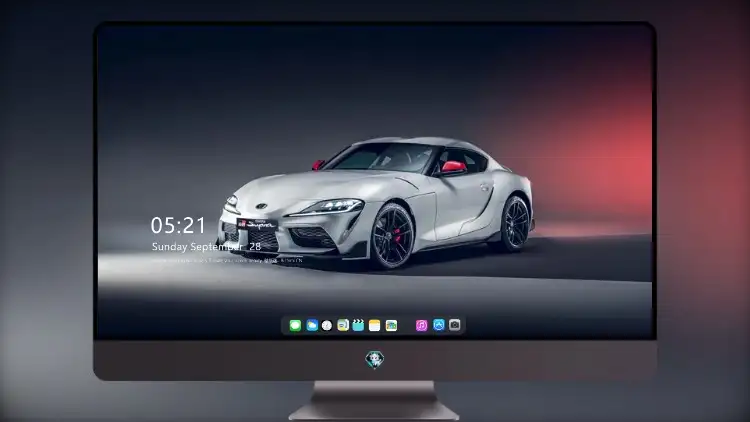Click the 05:21 clock widget
Image resolution: width=750 pixels, height=422 pixels.
[x=178, y=225]
